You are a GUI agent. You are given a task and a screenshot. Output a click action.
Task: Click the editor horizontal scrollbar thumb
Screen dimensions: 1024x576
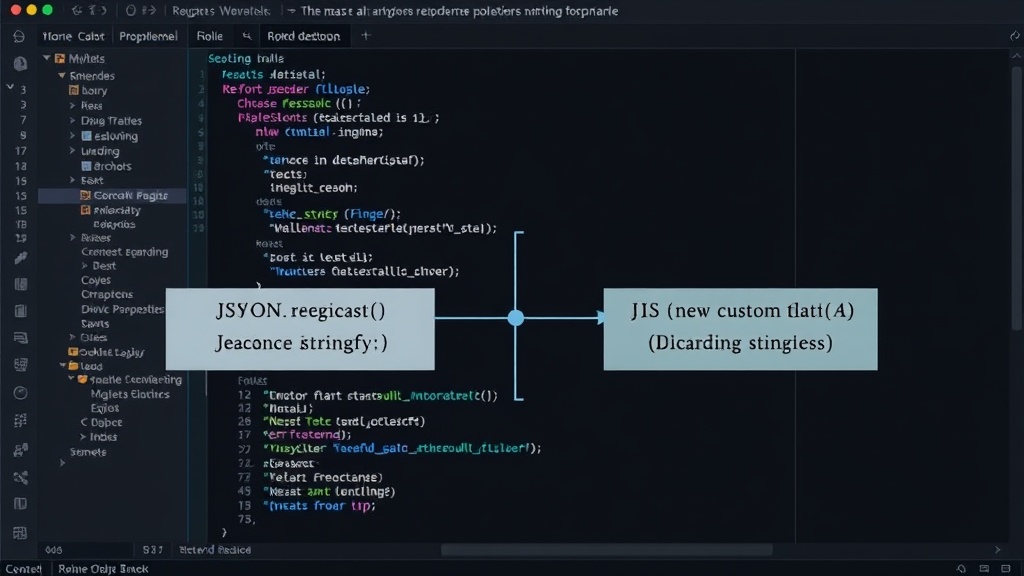coord(607,550)
